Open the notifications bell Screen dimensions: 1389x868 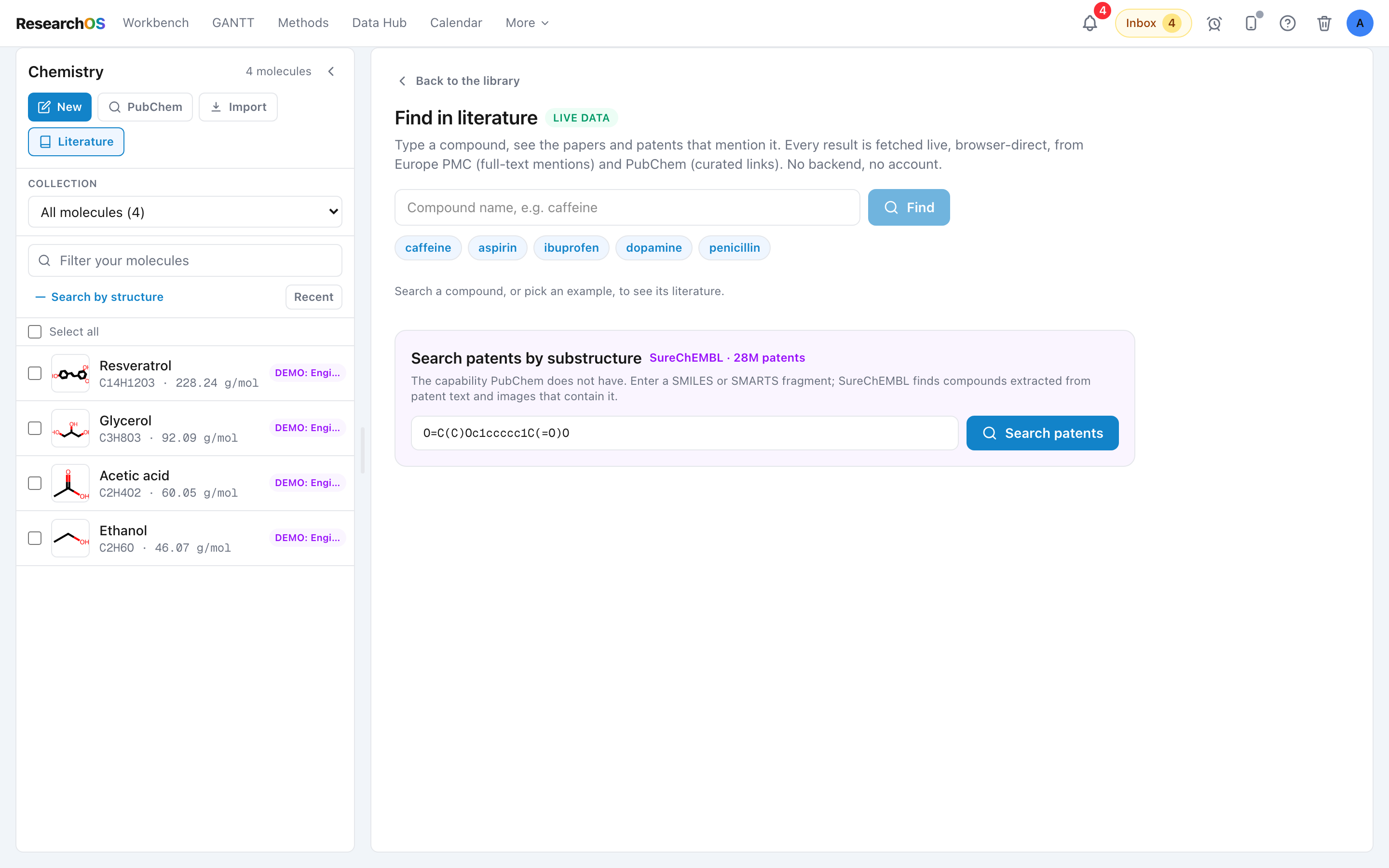1089,23
